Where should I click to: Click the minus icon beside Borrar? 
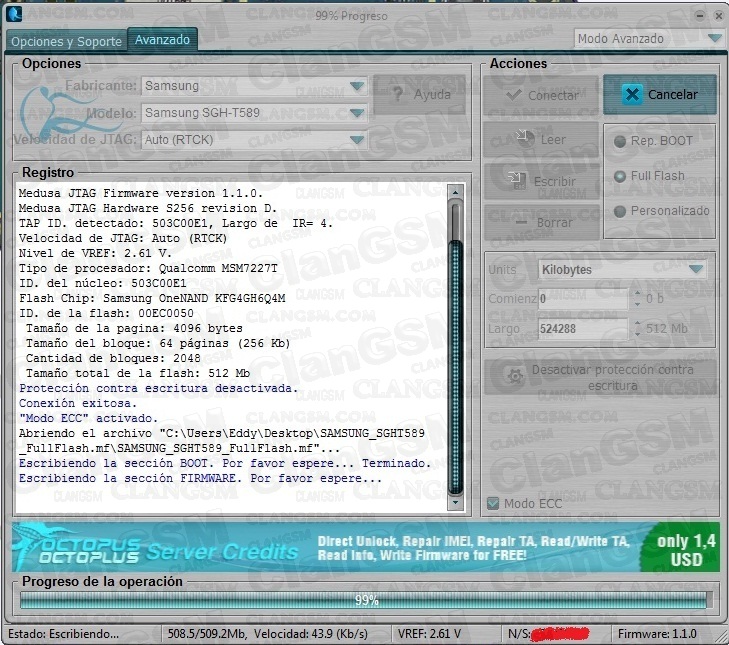[x=522, y=222]
